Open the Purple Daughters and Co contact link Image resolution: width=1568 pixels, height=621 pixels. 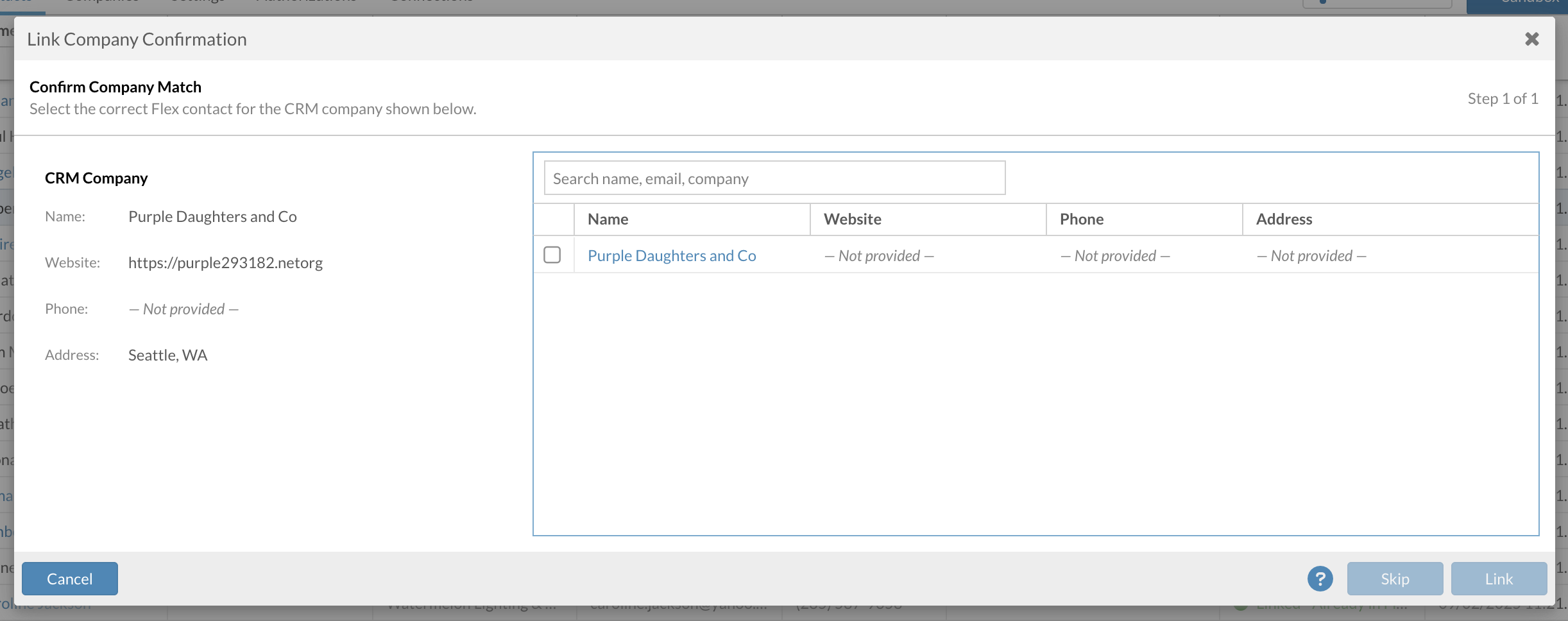[672, 255]
